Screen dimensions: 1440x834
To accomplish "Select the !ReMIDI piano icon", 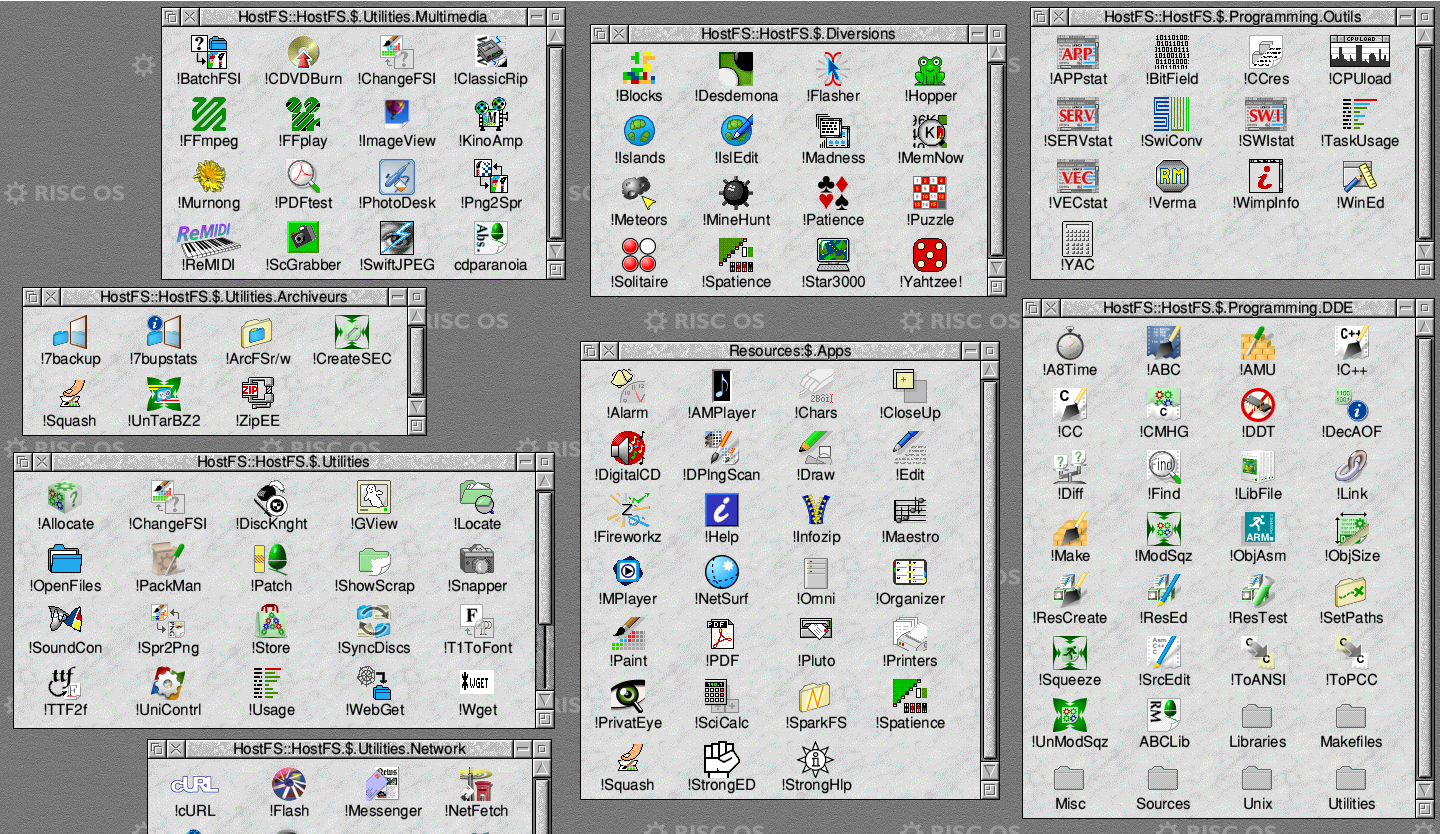I will [210, 239].
